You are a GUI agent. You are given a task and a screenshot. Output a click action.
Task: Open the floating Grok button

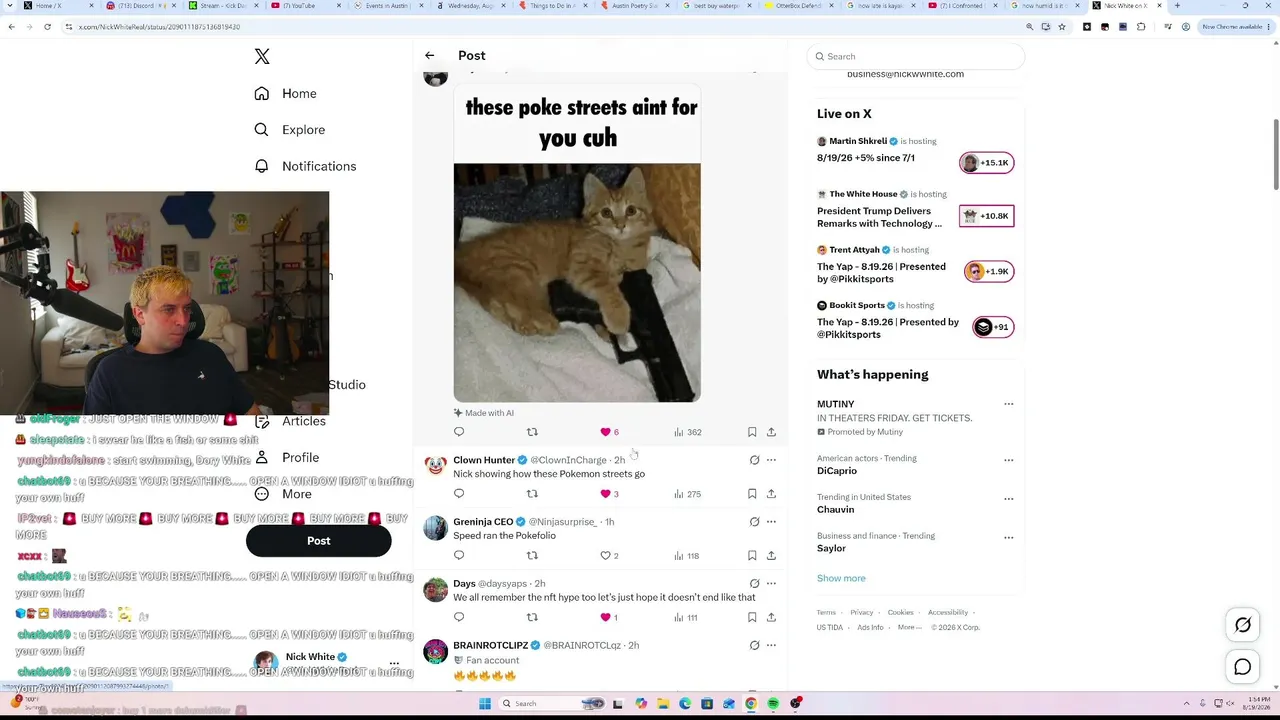coord(1243,625)
